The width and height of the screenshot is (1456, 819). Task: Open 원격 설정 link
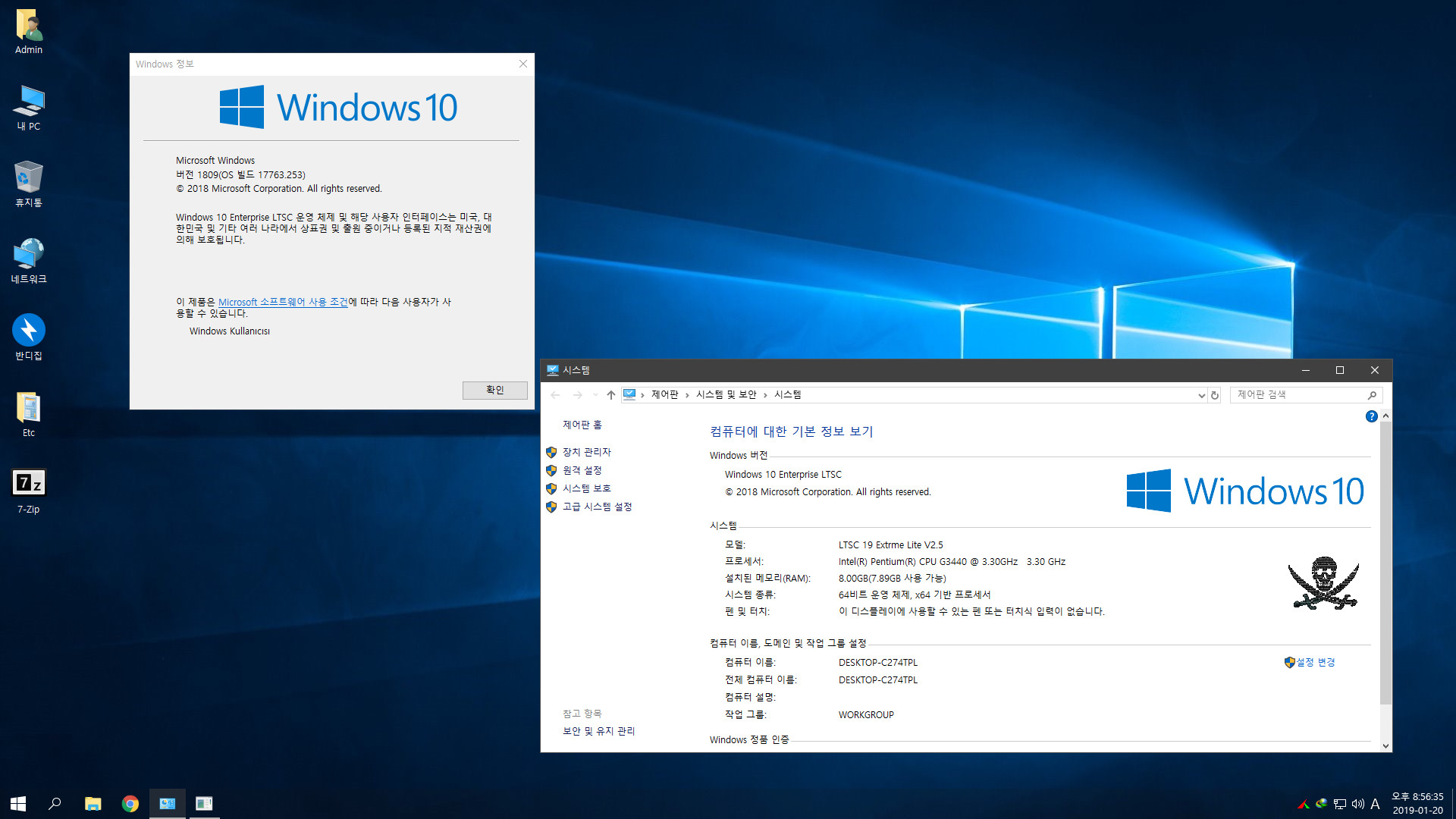[x=582, y=471]
